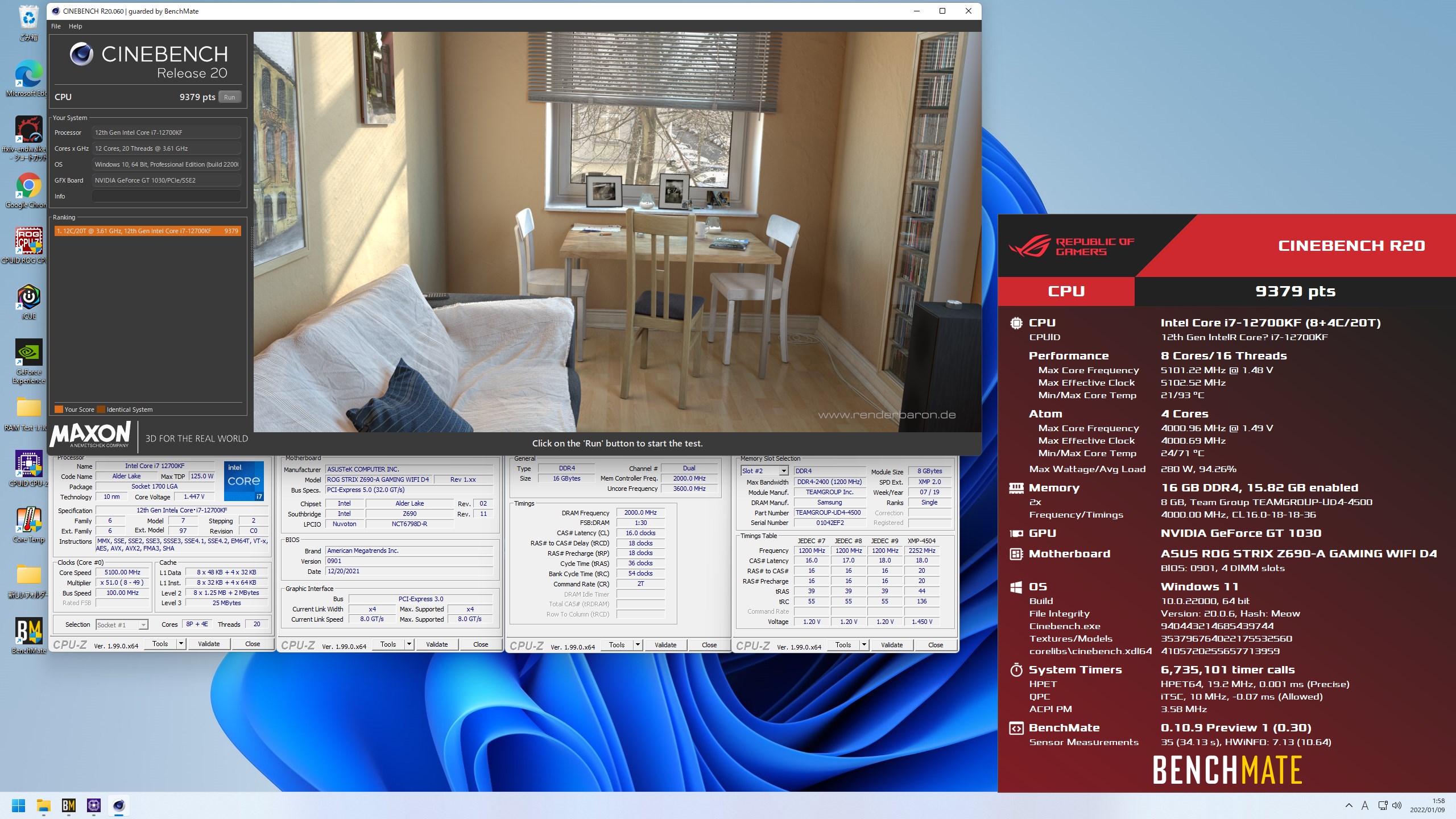
Task: Click Close in CPU-Z Memory window
Action: 709,645
